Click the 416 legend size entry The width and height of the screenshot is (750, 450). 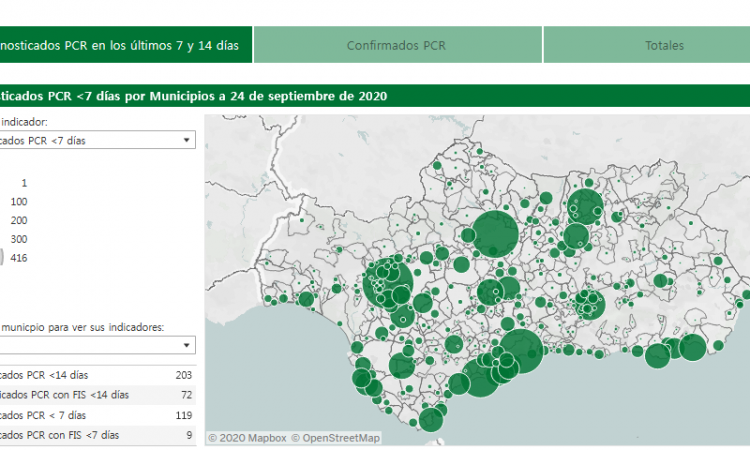(18, 258)
